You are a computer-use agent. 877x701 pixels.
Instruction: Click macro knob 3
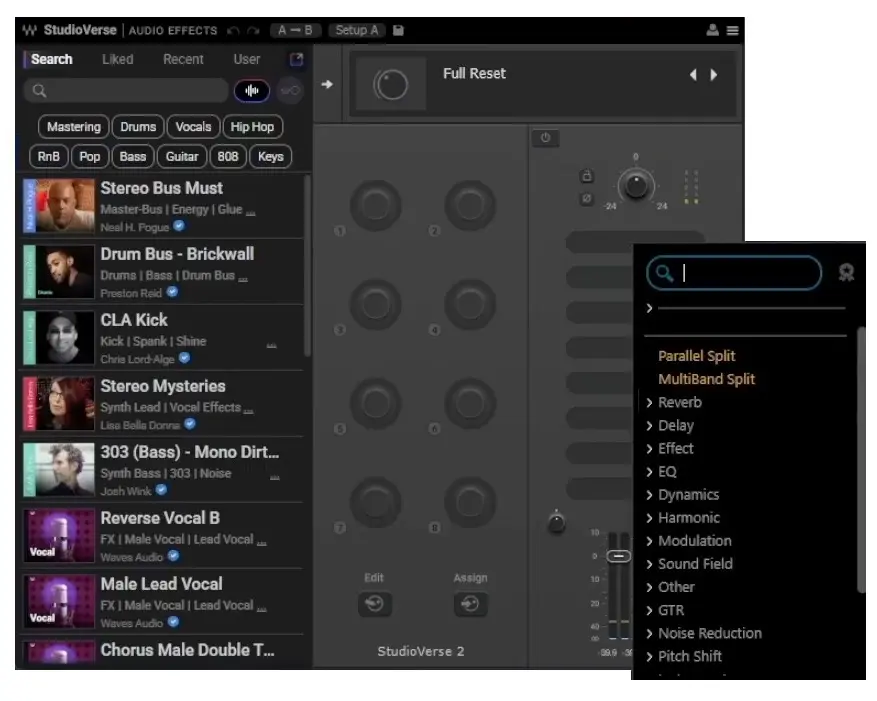click(376, 304)
